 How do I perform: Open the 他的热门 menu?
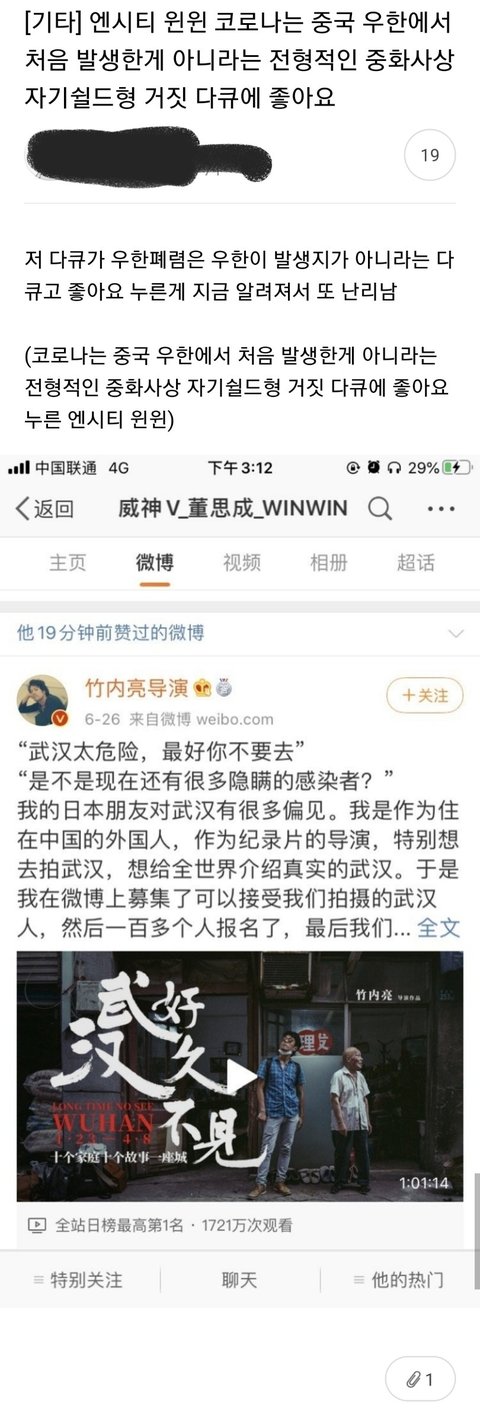click(x=399, y=1279)
